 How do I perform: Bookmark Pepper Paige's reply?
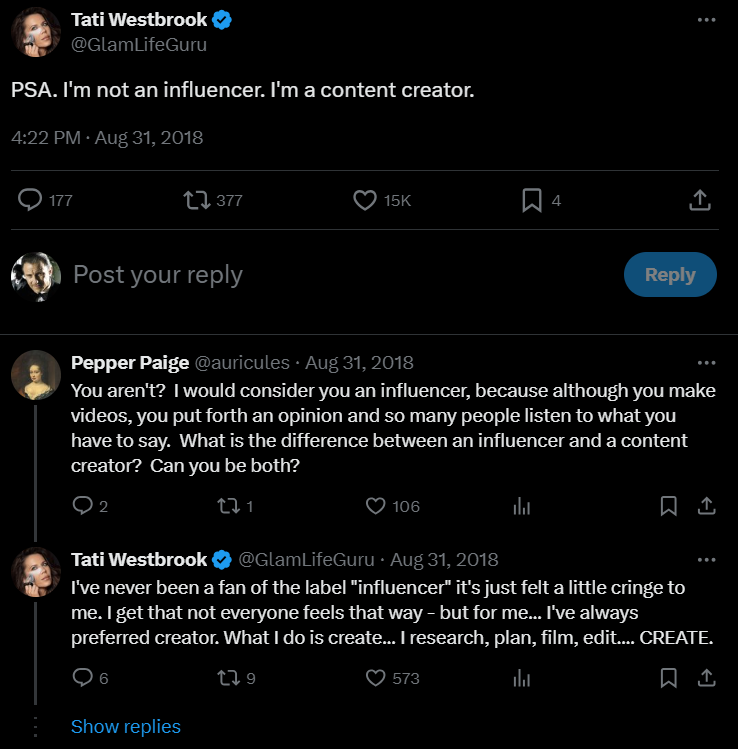[669, 506]
